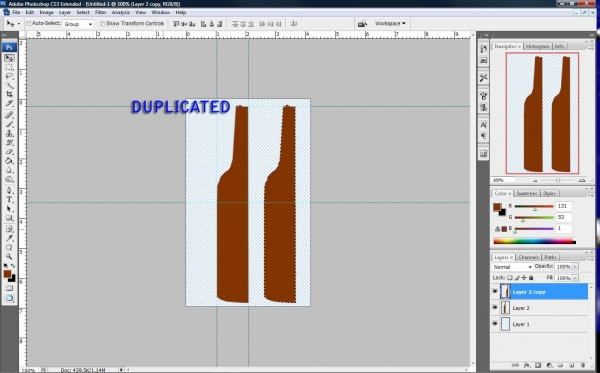The width and height of the screenshot is (600, 373).
Task: Select the Eraser tool
Action: 10,152
